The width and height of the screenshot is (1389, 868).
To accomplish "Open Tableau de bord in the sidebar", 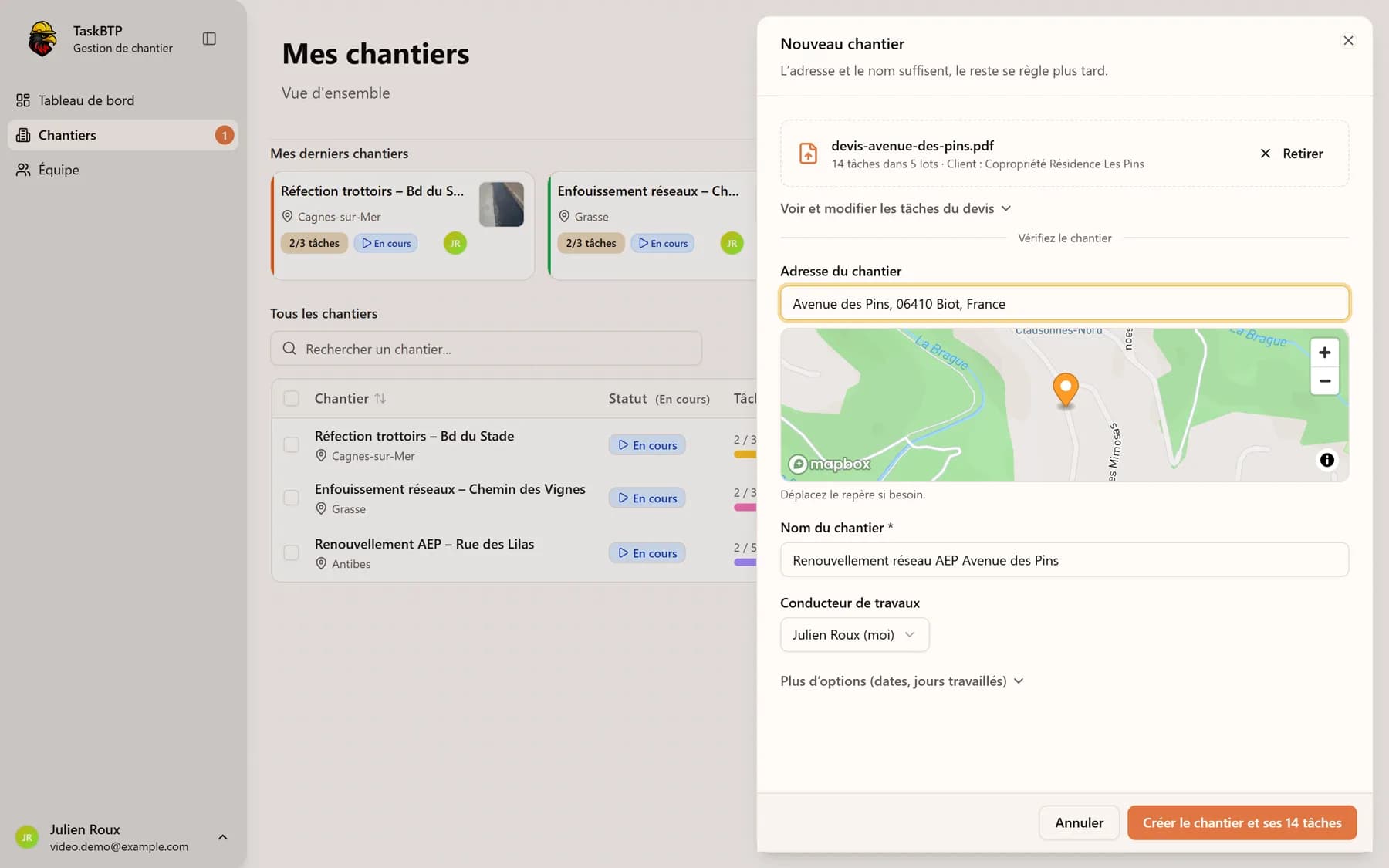I will click(123, 100).
